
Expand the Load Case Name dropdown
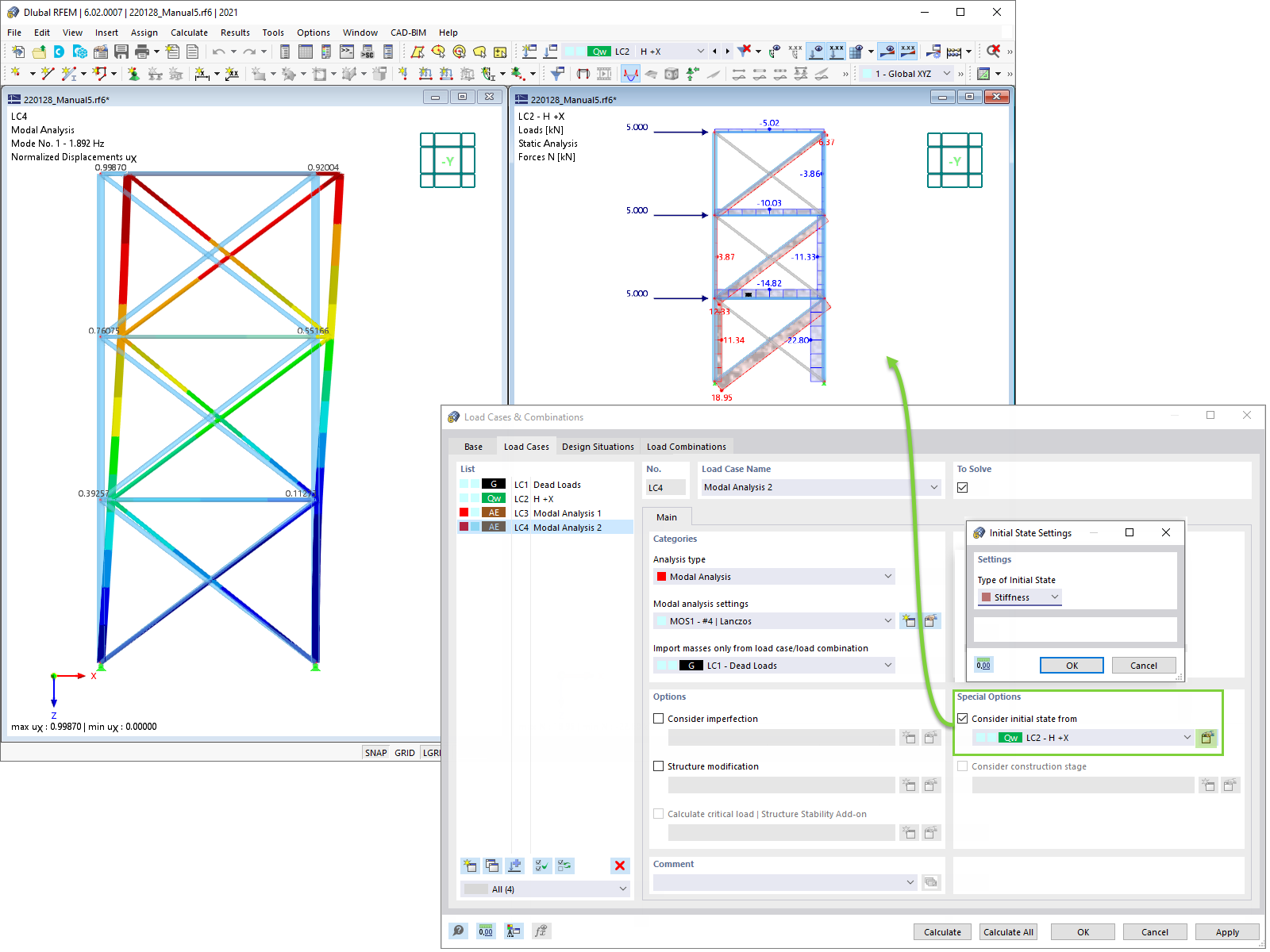pos(933,487)
